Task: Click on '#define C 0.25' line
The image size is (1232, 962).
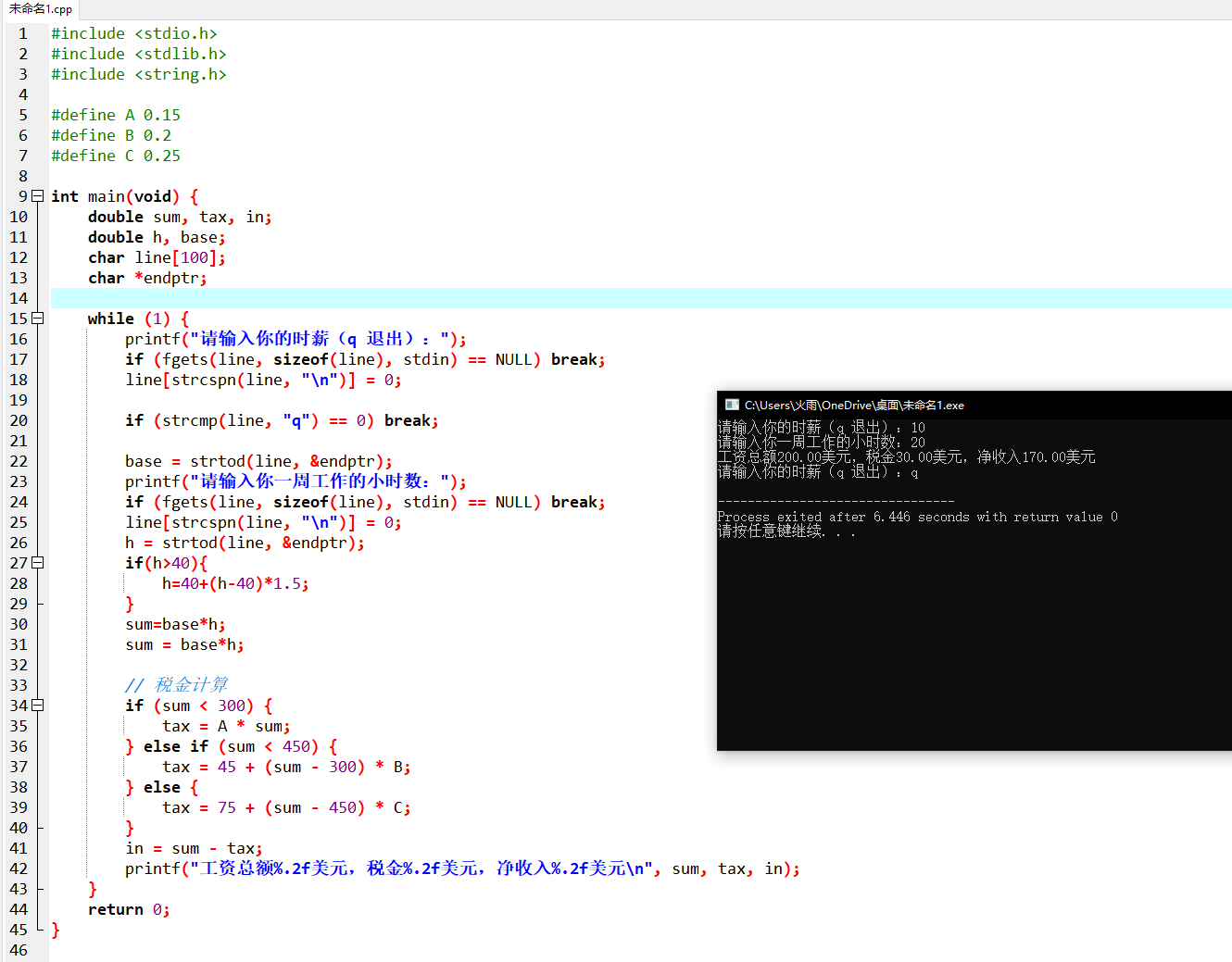Action: 116,156
